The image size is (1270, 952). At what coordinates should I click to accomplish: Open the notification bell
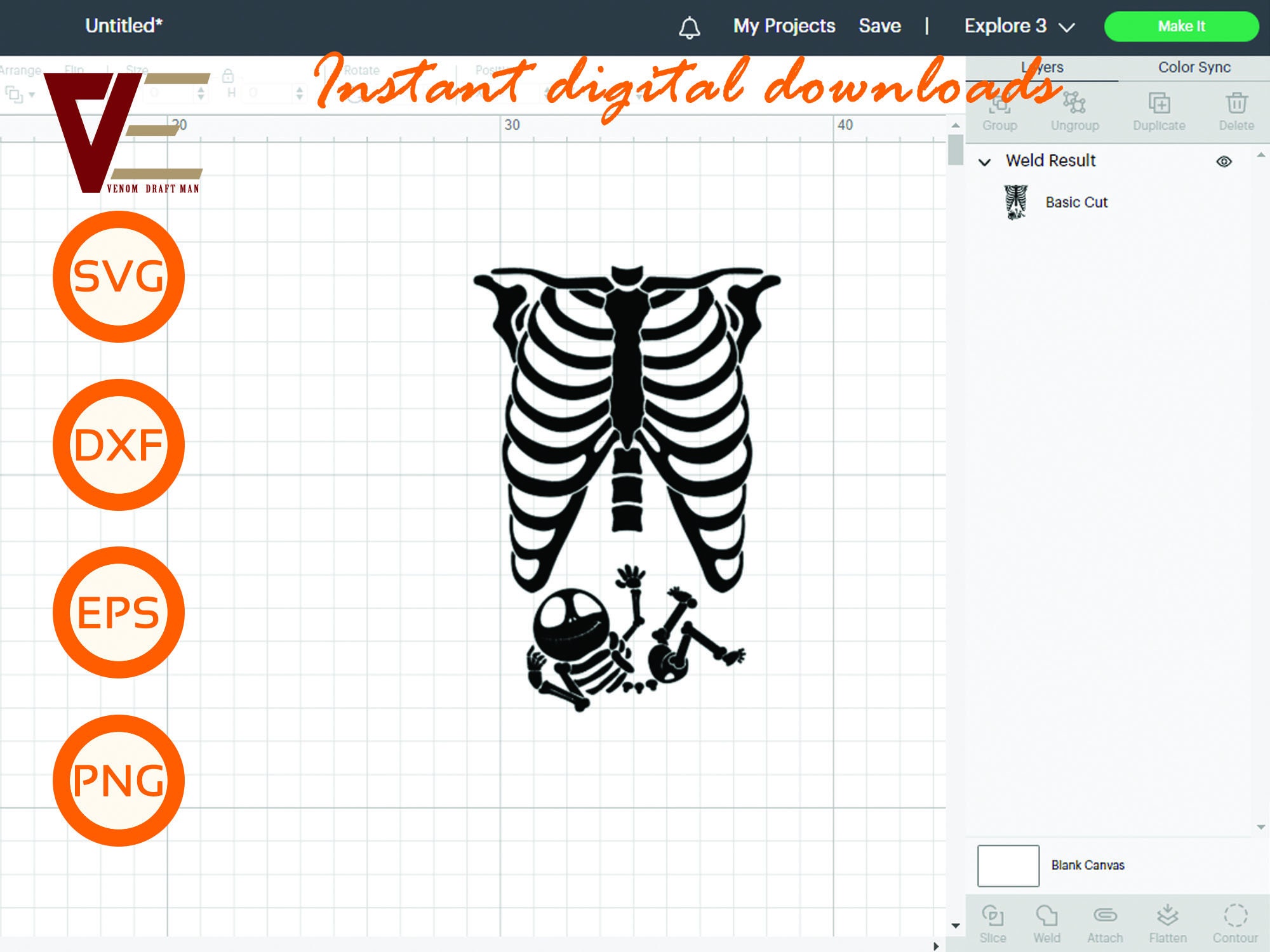click(690, 27)
